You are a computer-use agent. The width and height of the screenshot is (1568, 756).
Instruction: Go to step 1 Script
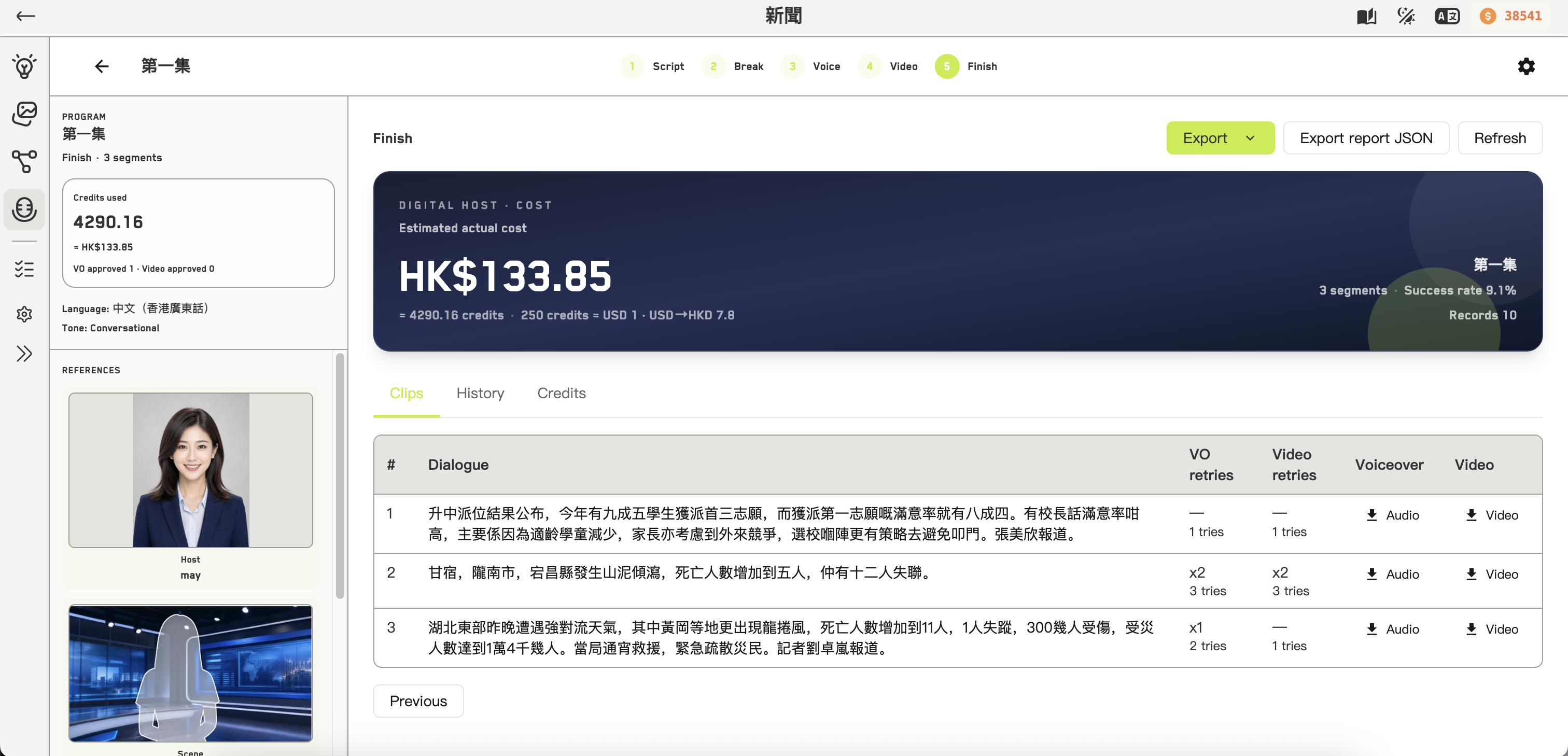tap(652, 66)
